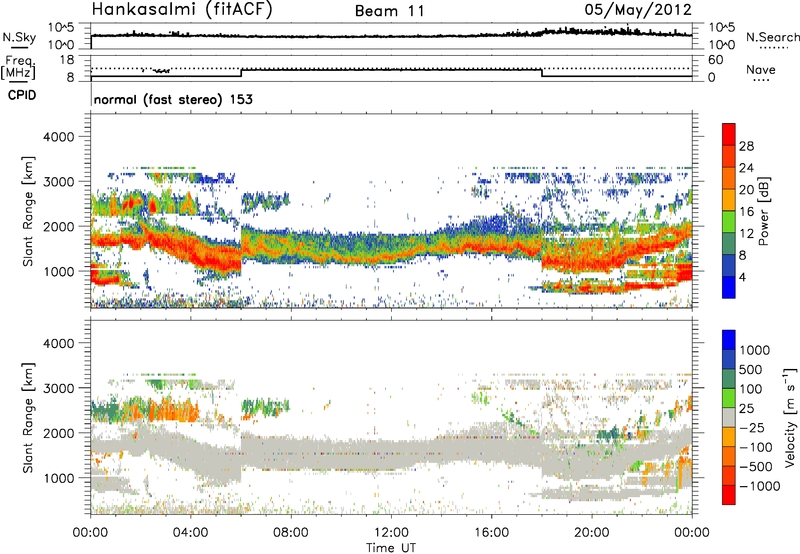The width and height of the screenshot is (800, 554).
Task: Select the Slant Range label of Power panel
Action: 28,211
